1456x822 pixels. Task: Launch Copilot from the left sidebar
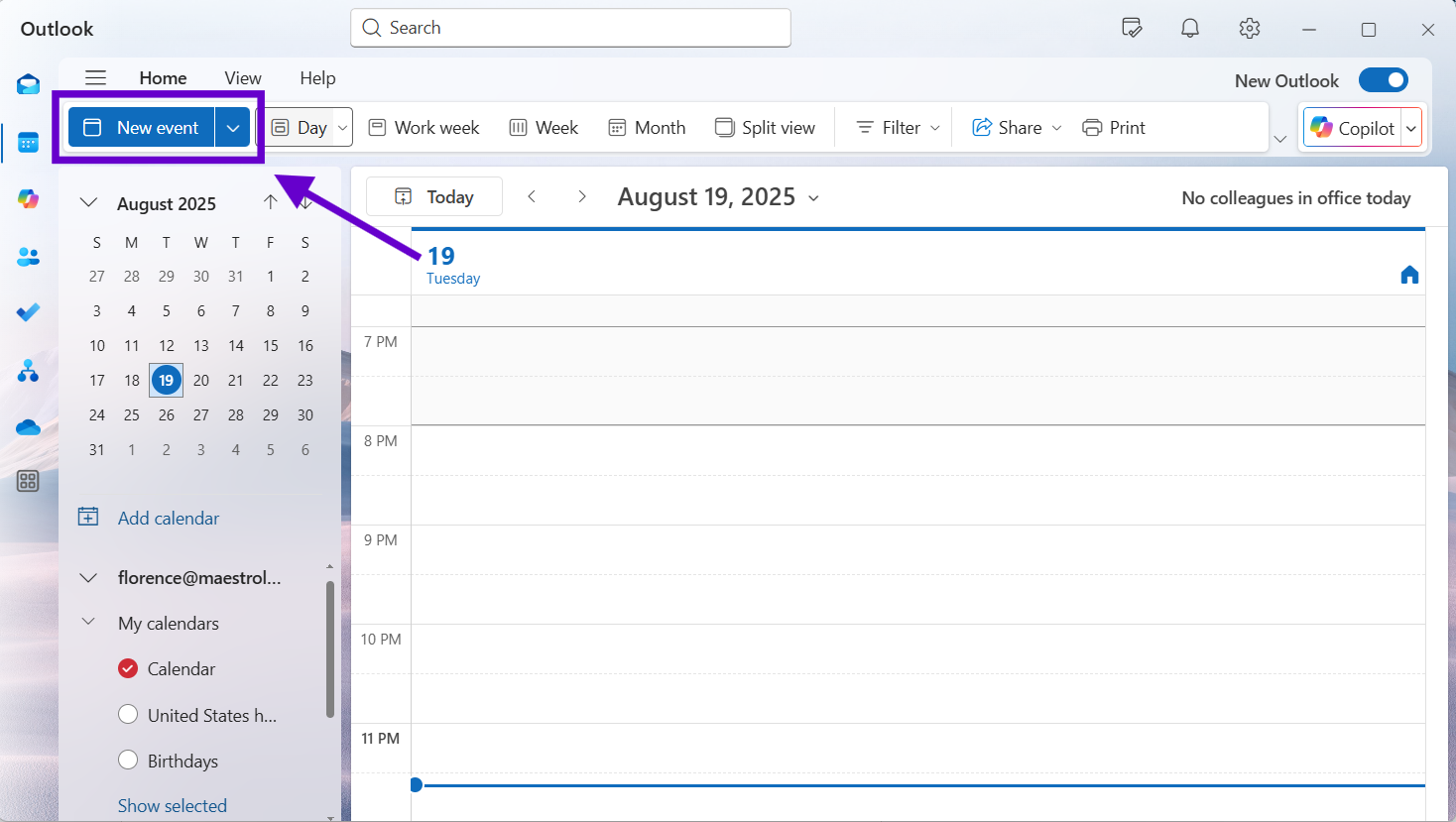[x=28, y=199]
